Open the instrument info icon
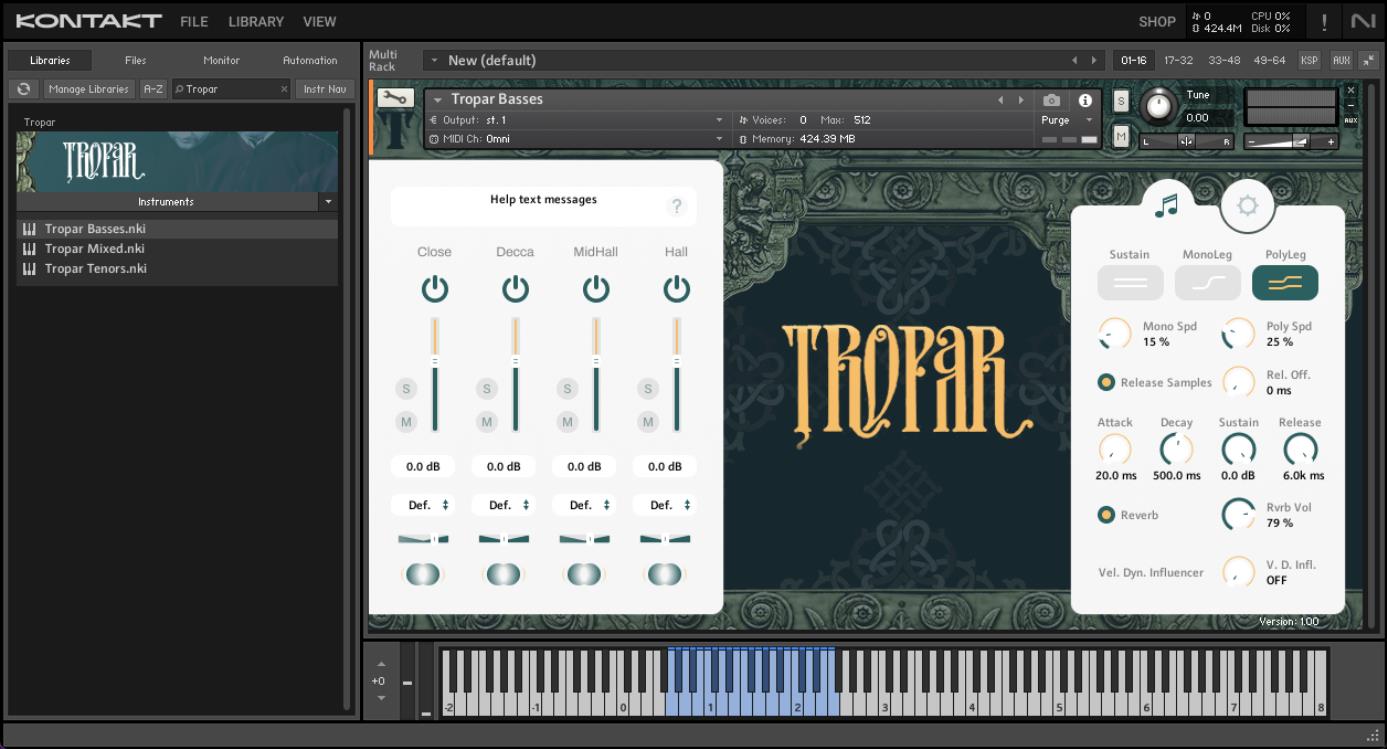This screenshot has height=749, width=1387. pos(1084,100)
